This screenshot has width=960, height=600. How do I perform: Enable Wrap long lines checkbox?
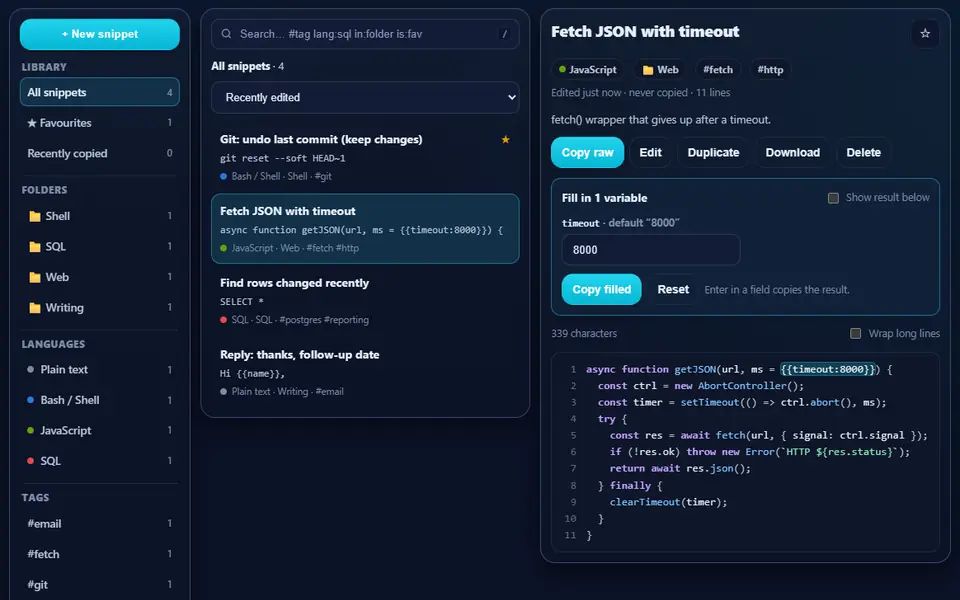(855, 333)
